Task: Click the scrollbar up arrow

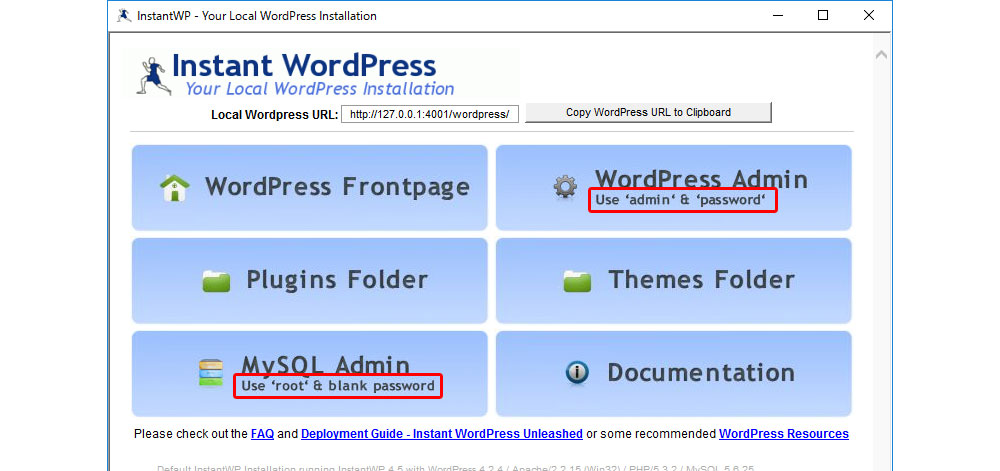Action: point(880,55)
